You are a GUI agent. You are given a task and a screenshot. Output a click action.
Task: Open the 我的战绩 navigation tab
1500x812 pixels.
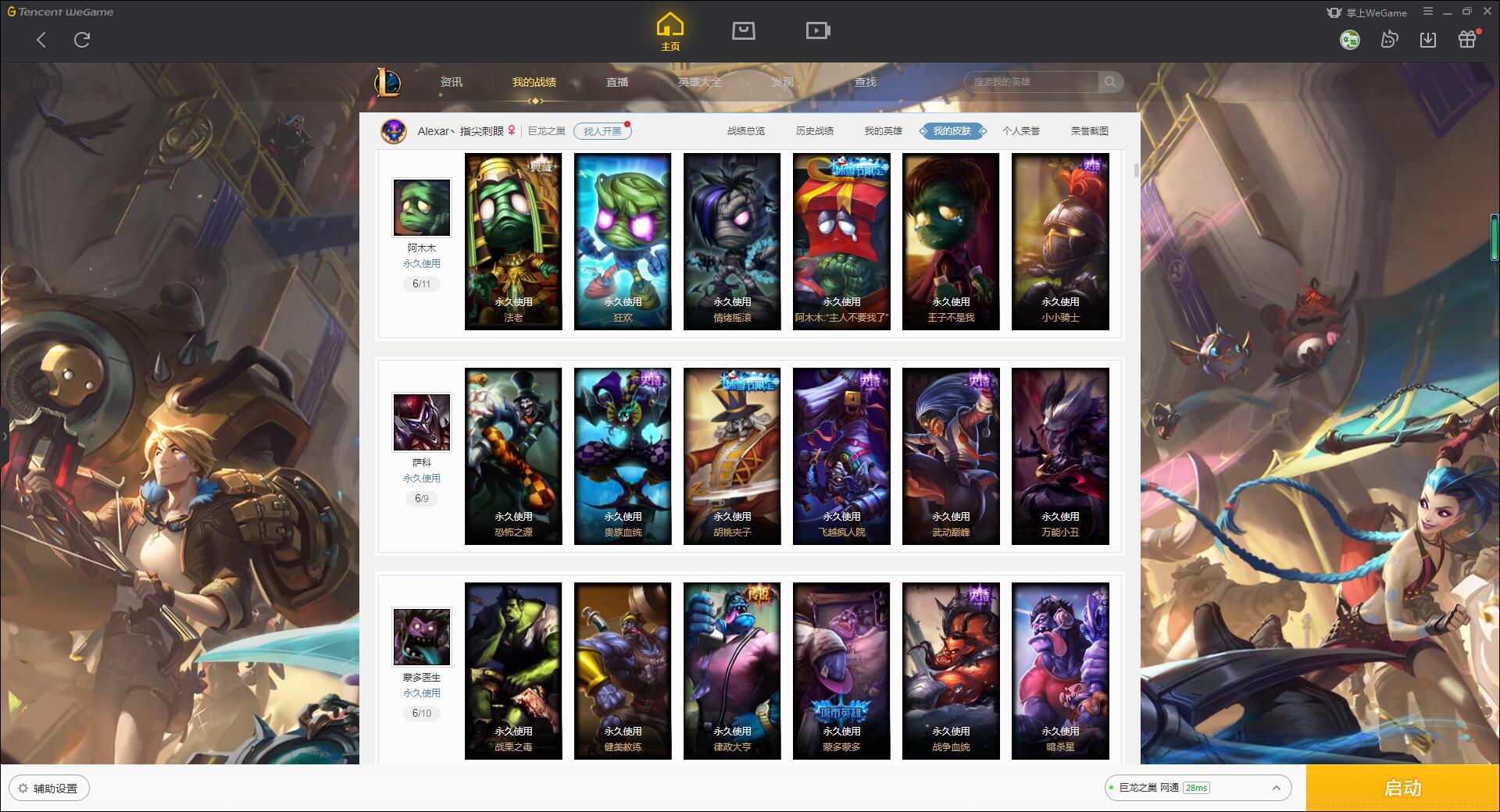(534, 82)
